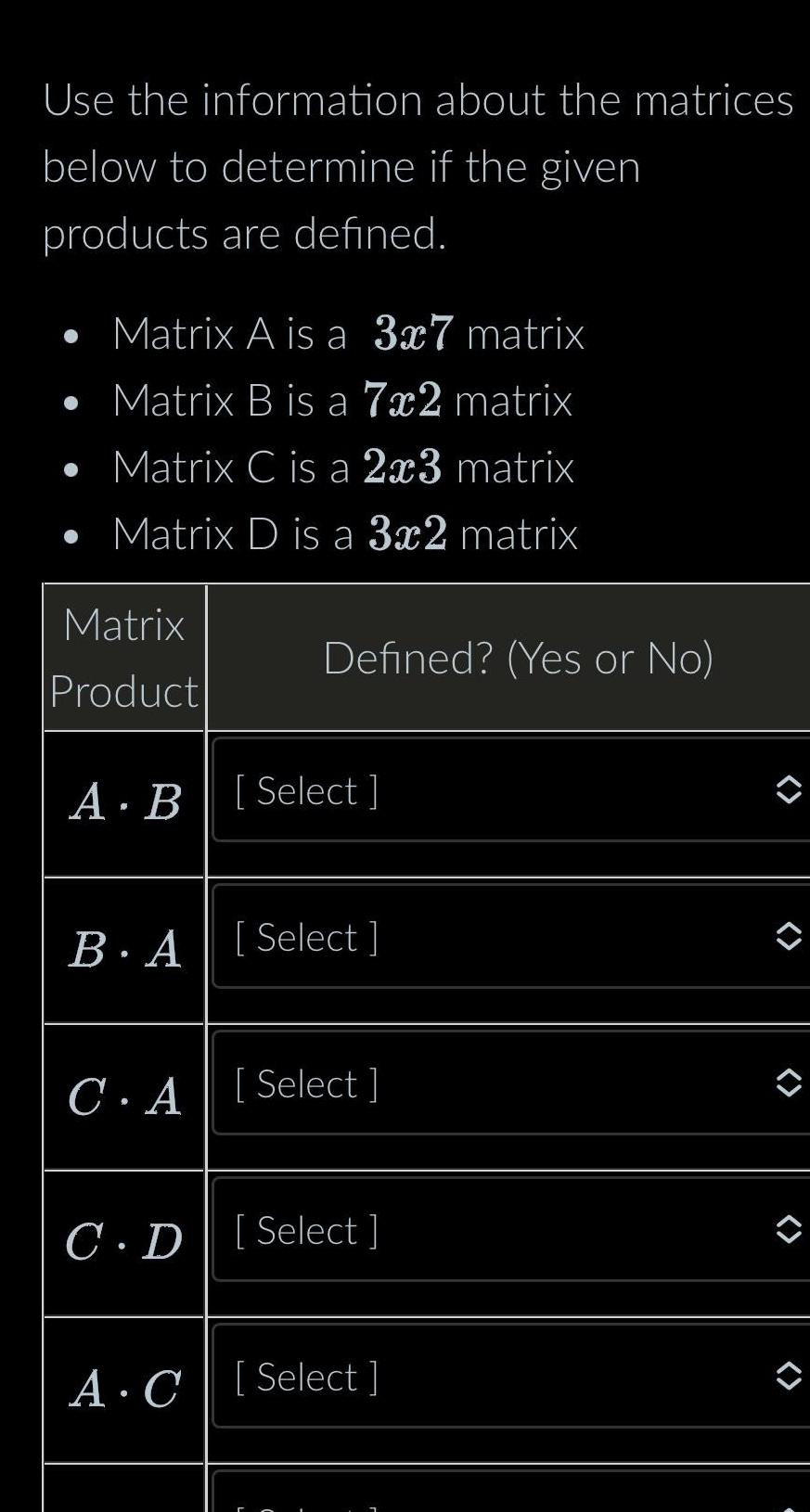
Task: Tap the chevron icon on the A·C dropdown
Action: coord(788,1377)
